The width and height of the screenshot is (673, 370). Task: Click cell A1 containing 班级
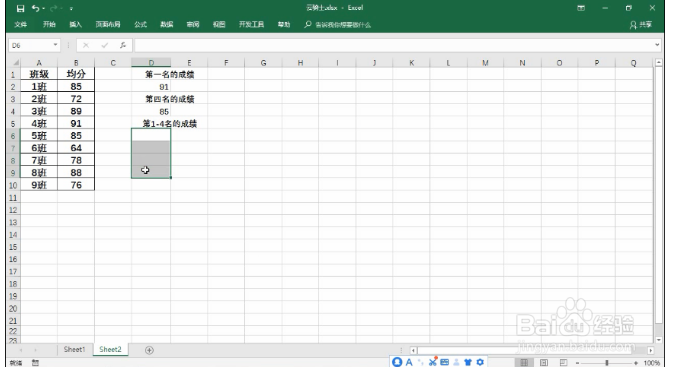point(39,74)
